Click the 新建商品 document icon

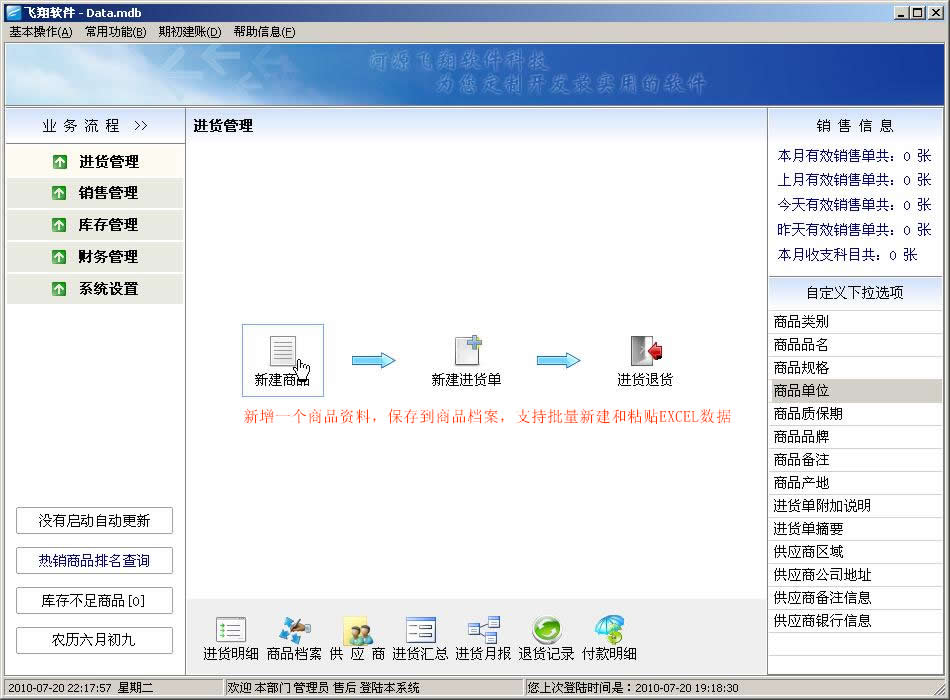(x=283, y=352)
